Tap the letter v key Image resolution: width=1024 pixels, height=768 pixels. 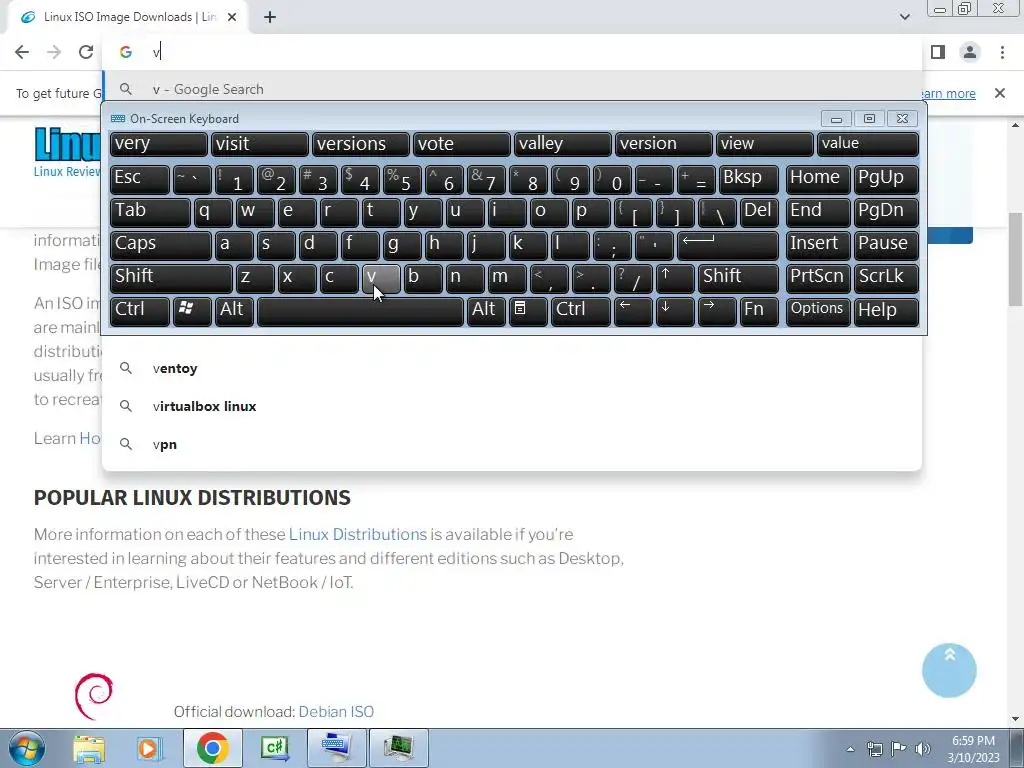pos(381,278)
